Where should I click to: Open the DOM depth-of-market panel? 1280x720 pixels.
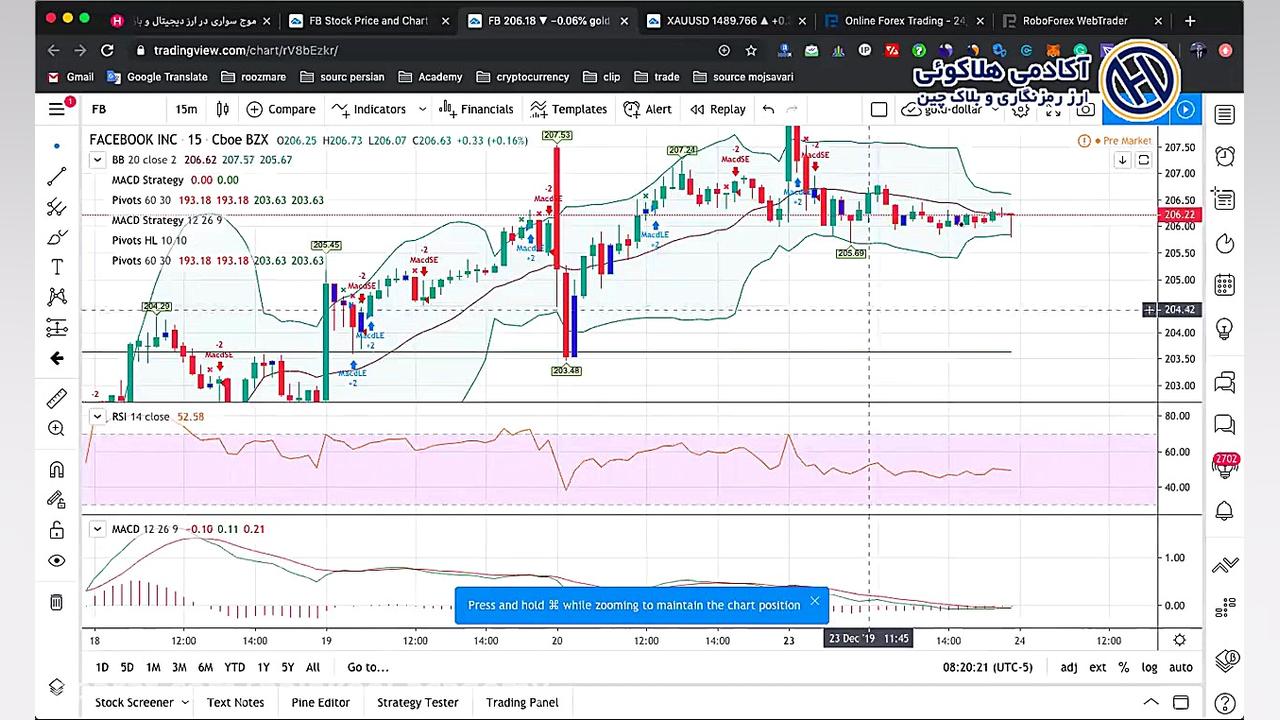(1225, 607)
